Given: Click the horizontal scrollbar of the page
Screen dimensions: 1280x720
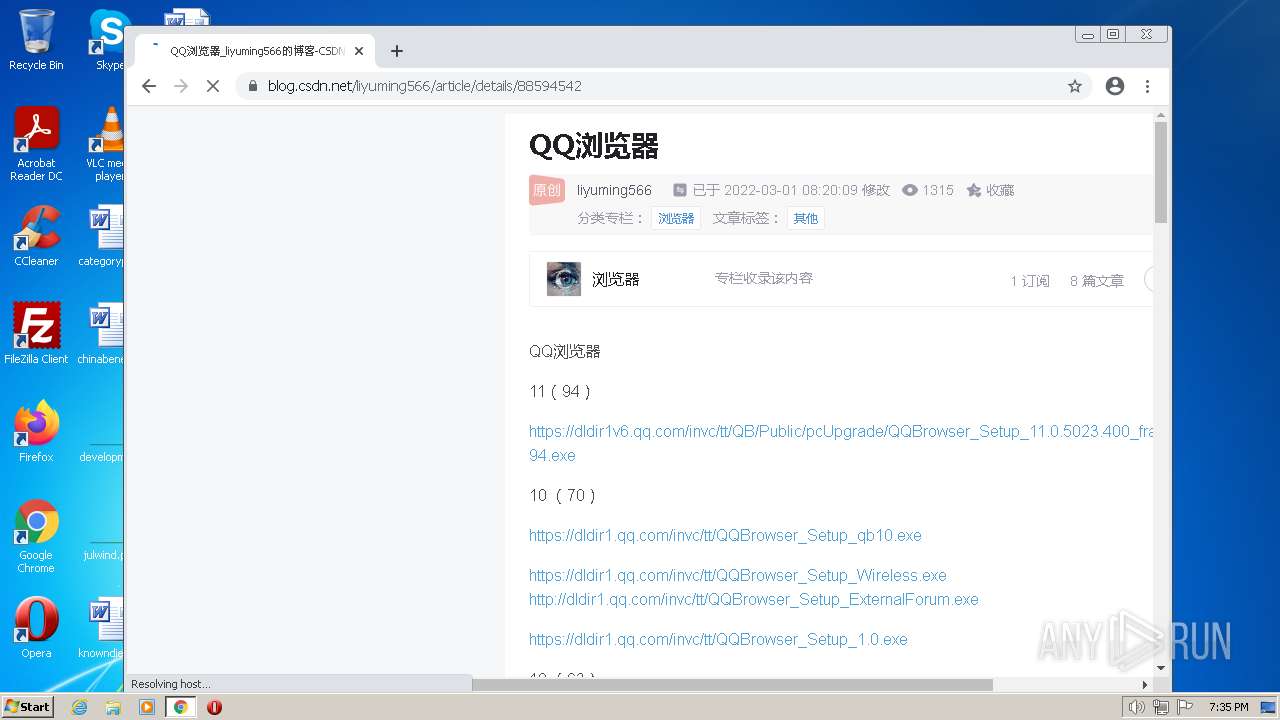Looking at the screenshot, I should tap(732, 685).
